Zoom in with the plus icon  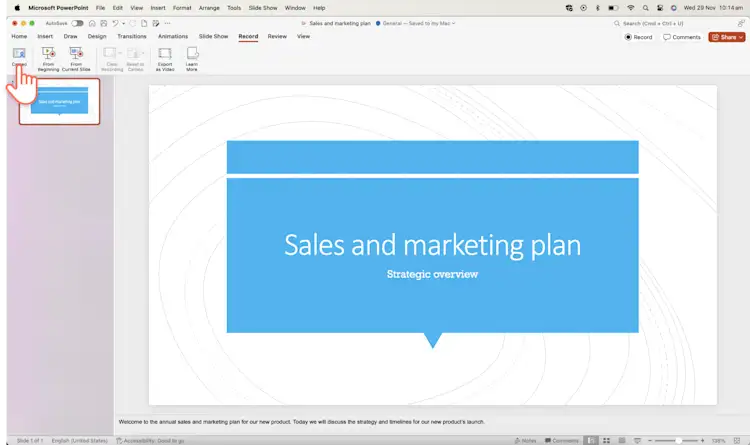(x=702, y=440)
